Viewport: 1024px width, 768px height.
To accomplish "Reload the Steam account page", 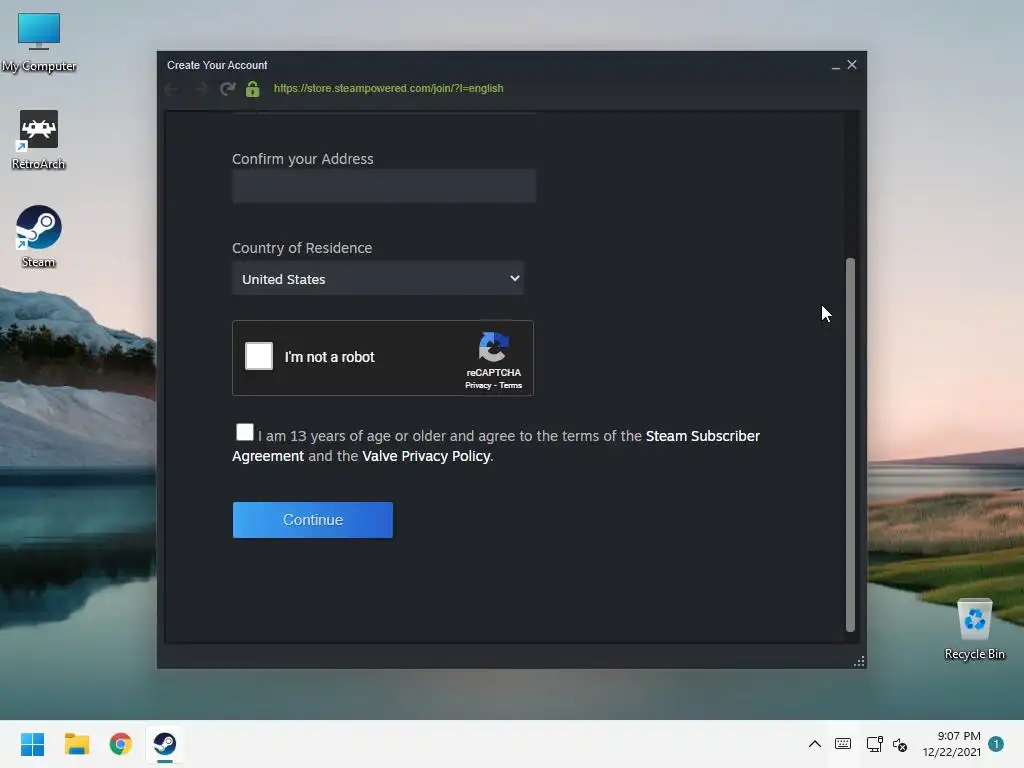I will [x=227, y=89].
